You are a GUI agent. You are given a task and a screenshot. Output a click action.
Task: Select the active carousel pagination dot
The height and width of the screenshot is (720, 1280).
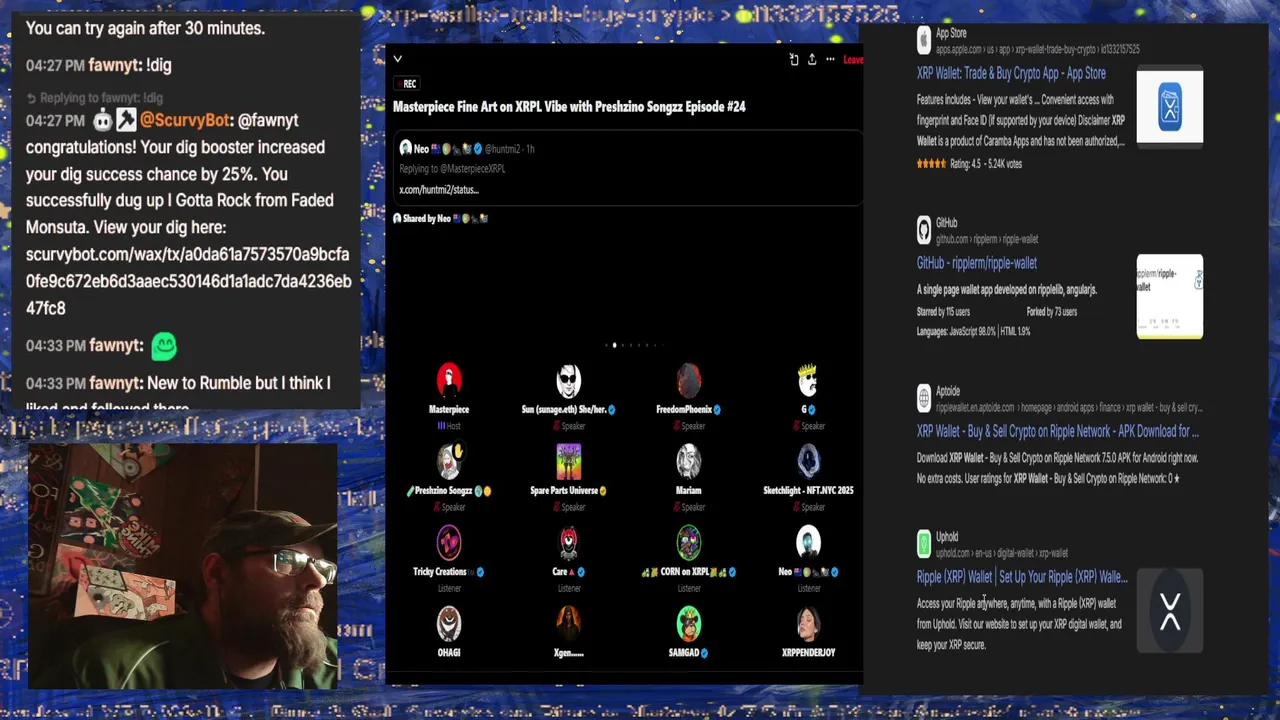pos(614,345)
